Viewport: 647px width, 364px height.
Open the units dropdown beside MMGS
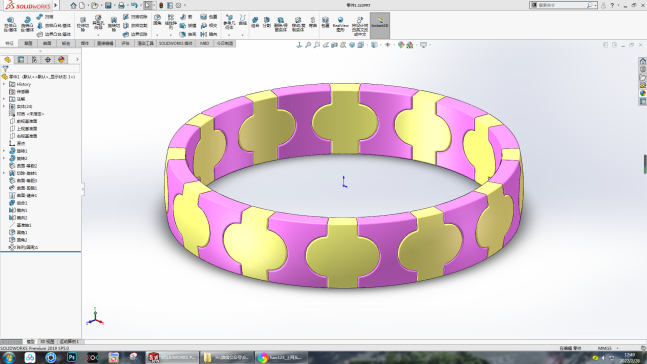pyautogui.click(x=617, y=348)
